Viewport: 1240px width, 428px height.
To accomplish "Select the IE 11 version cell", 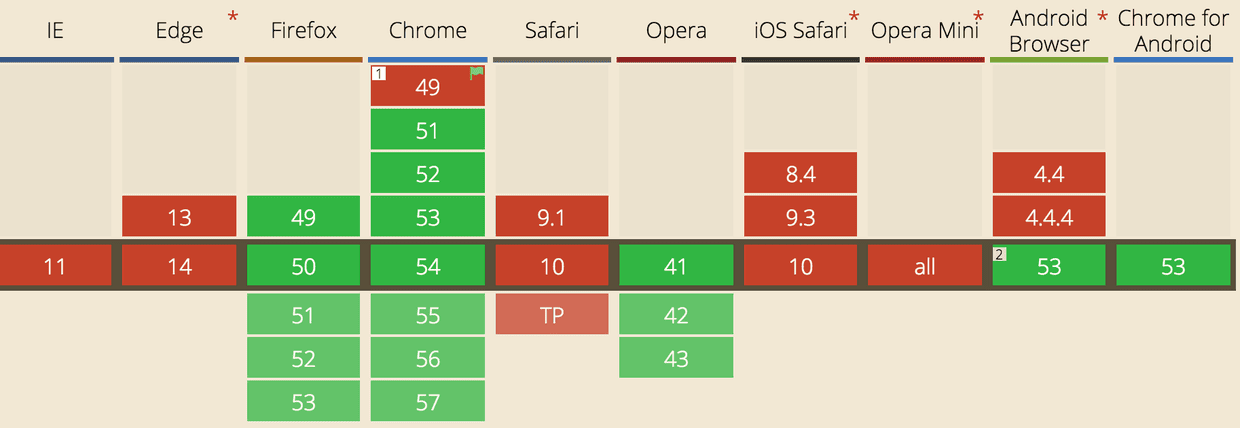I will tap(56, 267).
